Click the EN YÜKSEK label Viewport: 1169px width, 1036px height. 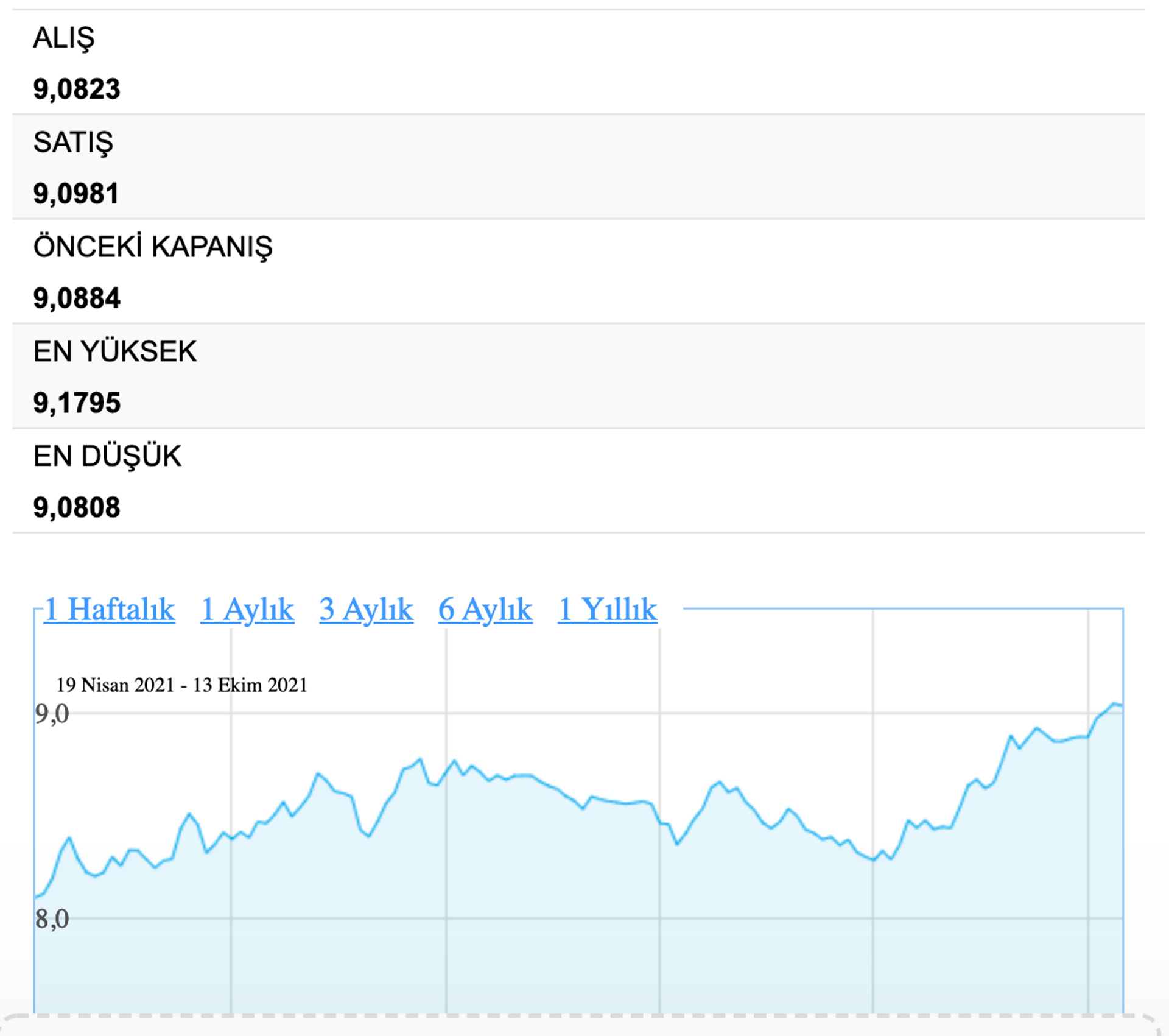(115, 351)
